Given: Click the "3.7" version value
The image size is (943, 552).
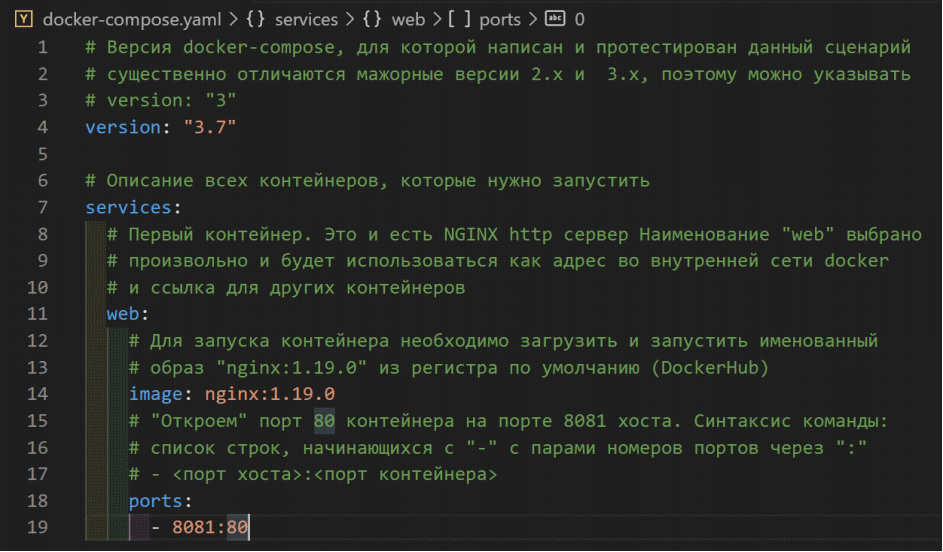Looking at the screenshot, I should pos(210,127).
